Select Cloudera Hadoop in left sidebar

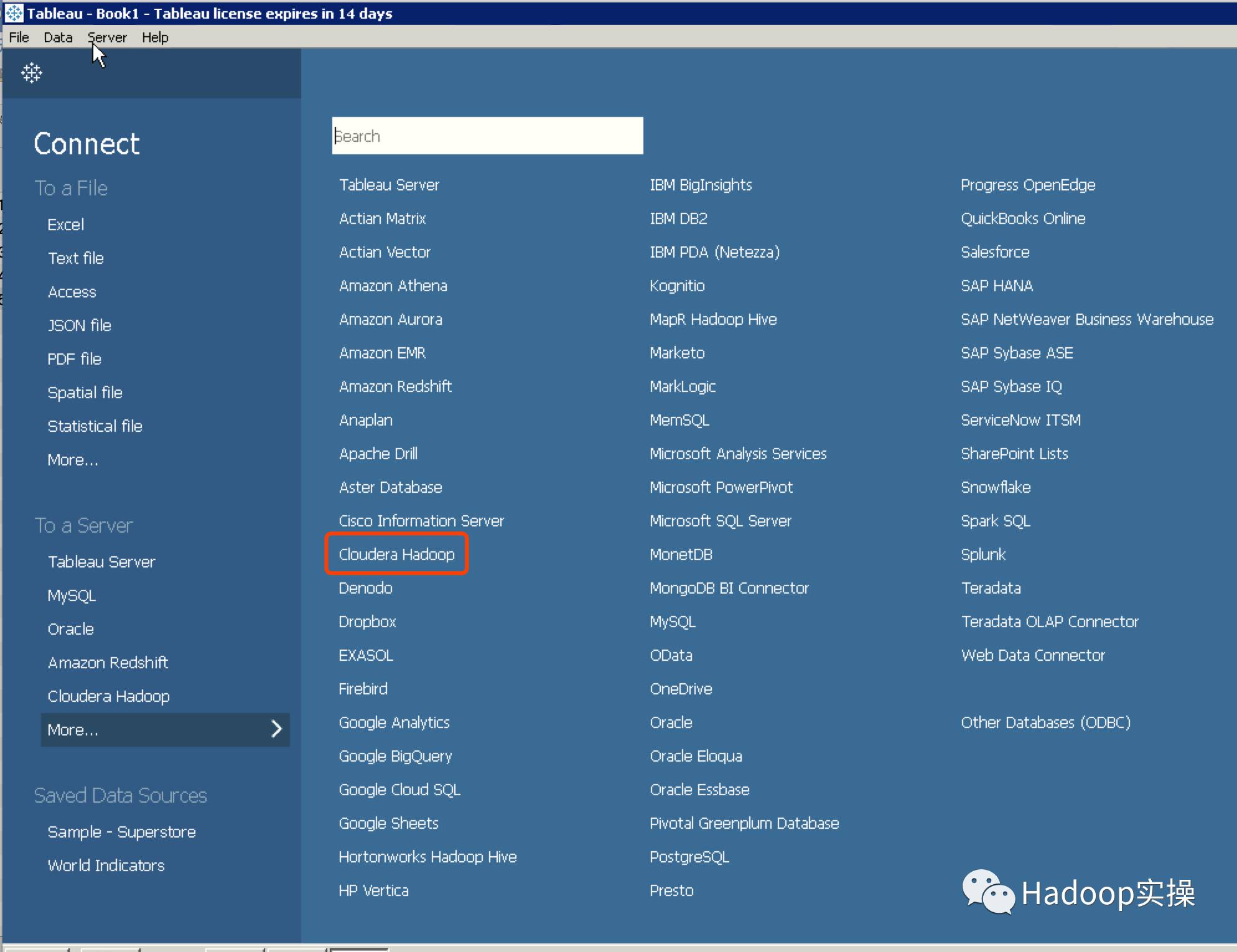109,696
